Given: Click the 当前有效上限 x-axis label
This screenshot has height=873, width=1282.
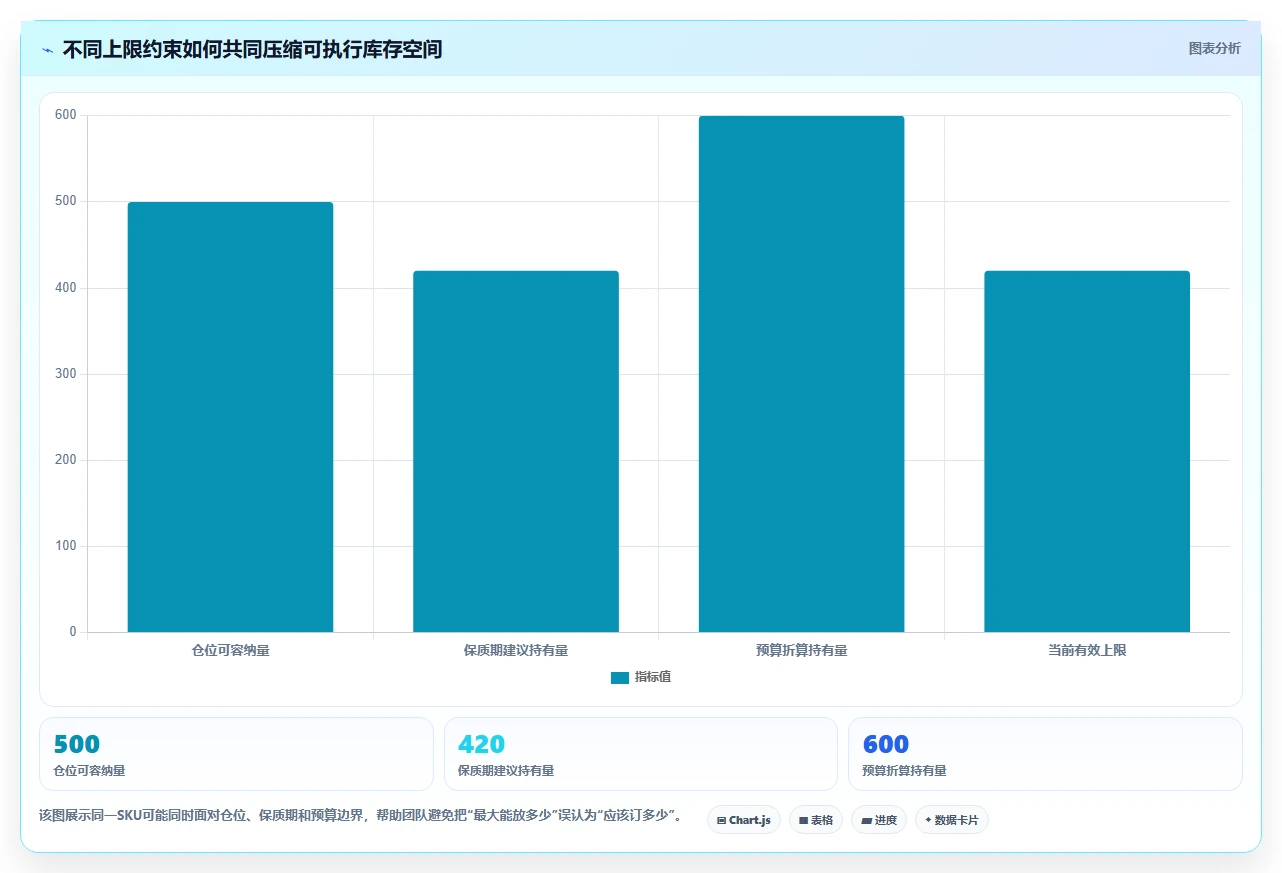Looking at the screenshot, I should tap(1087, 650).
